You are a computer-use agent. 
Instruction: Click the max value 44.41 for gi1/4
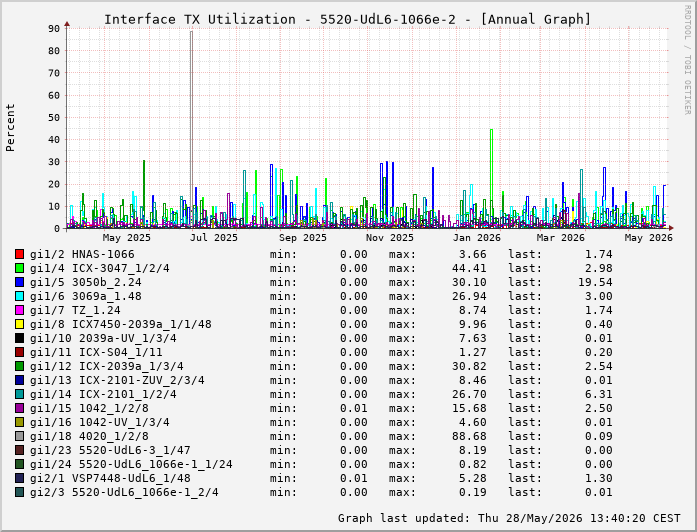pyautogui.click(x=469, y=268)
